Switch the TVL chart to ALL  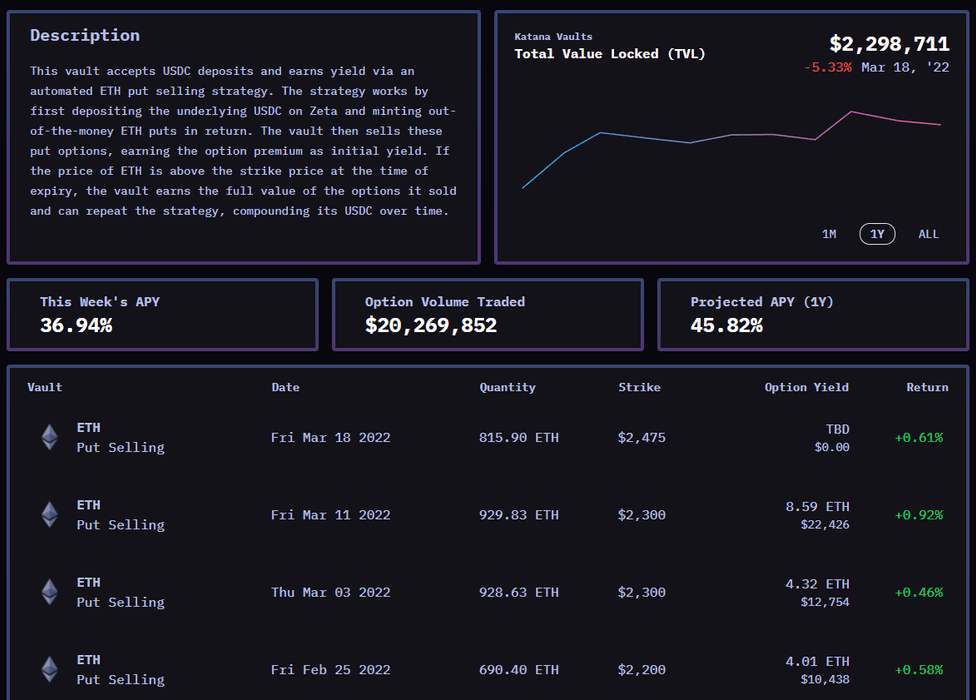(928, 234)
